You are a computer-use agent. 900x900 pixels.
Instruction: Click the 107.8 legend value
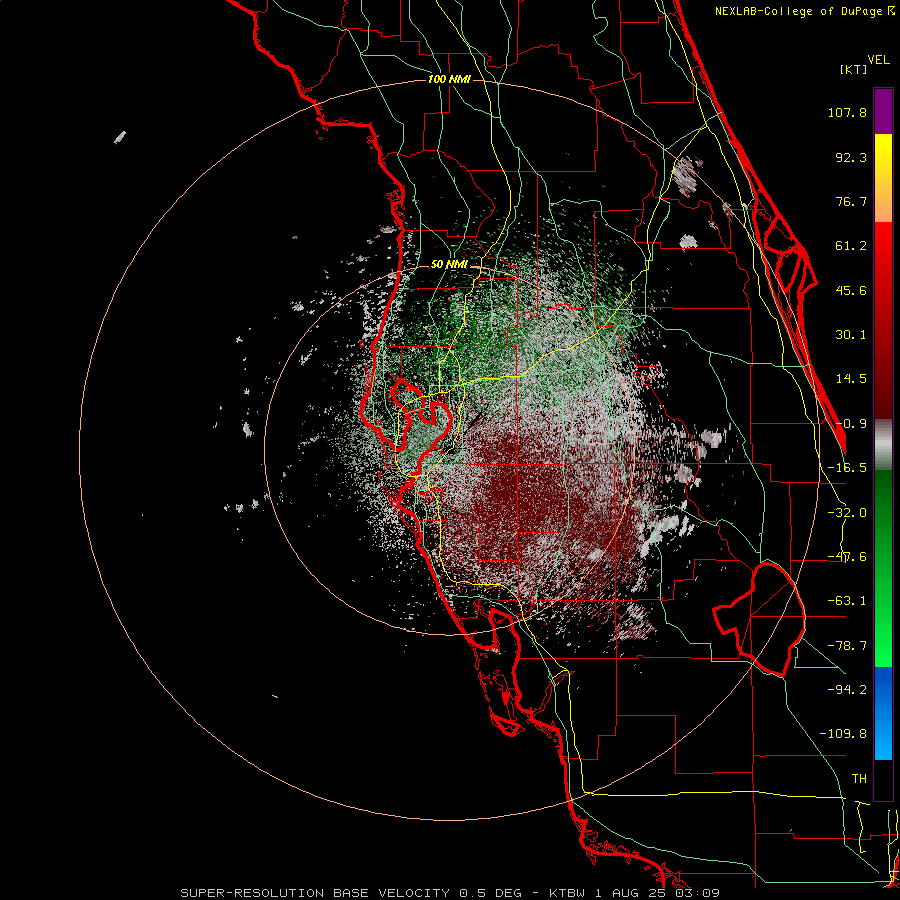847,113
